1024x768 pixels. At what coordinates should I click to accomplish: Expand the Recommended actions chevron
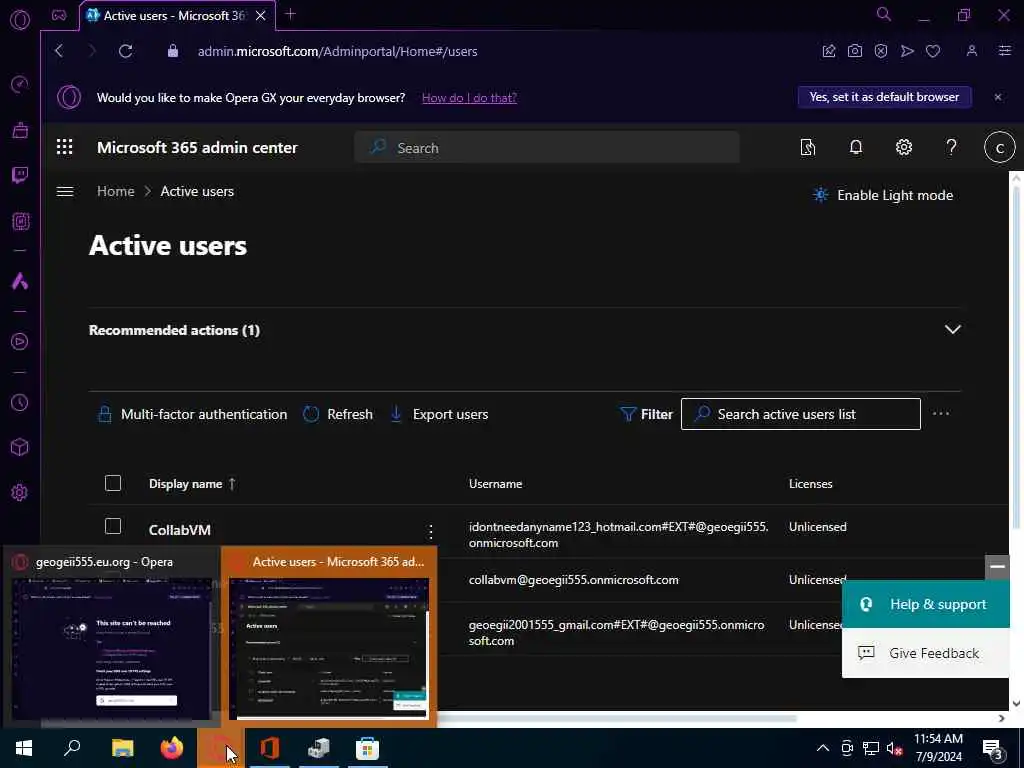pyautogui.click(x=953, y=329)
